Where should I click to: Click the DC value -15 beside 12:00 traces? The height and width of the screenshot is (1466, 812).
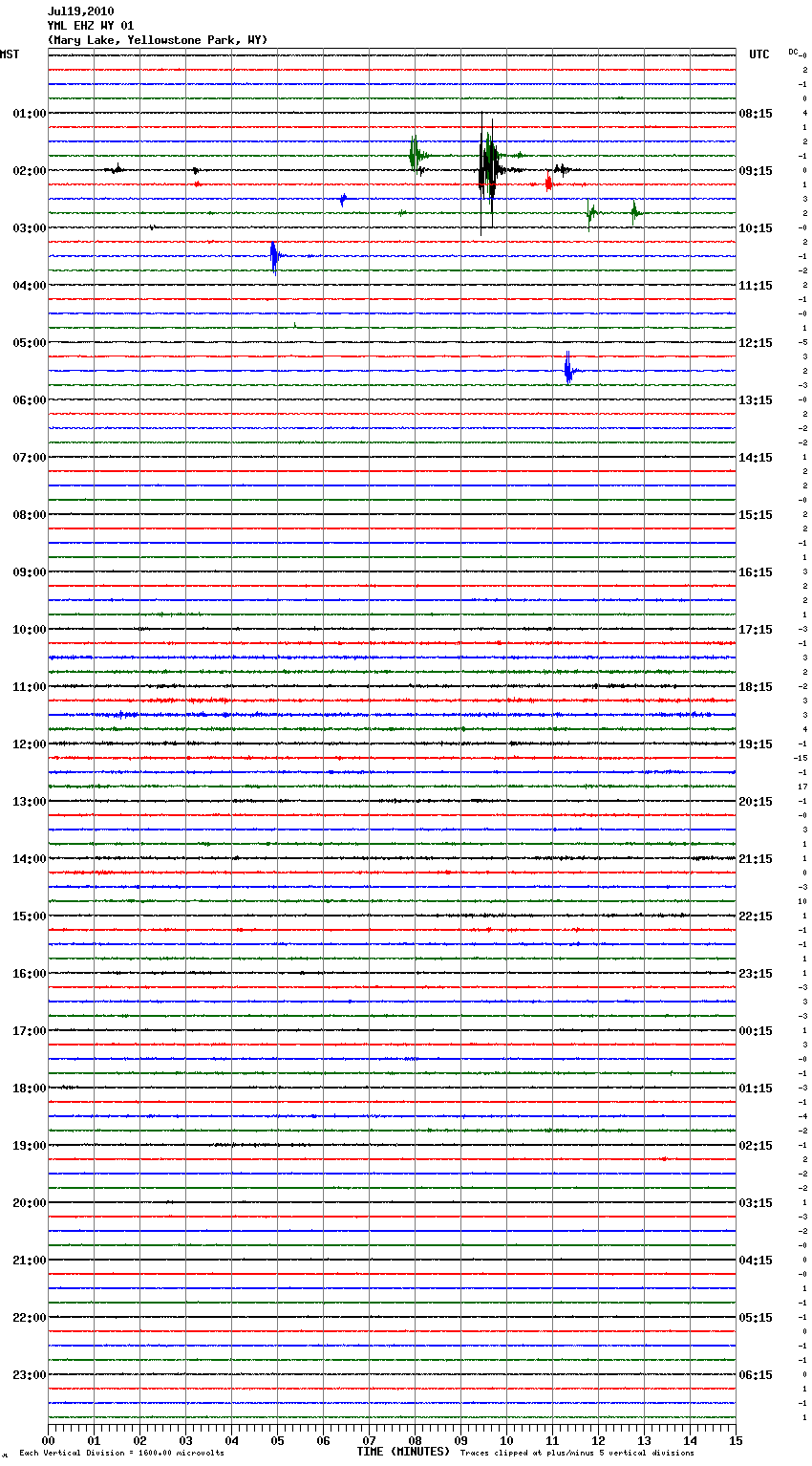[801, 758]
